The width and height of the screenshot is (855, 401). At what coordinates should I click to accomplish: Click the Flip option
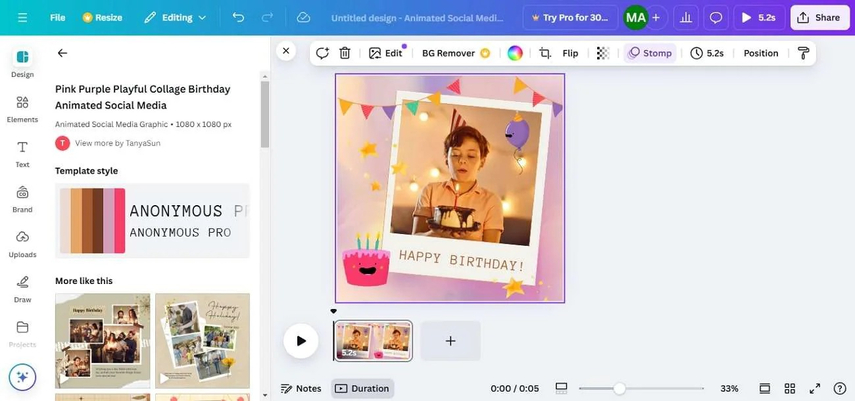point(570,53)
